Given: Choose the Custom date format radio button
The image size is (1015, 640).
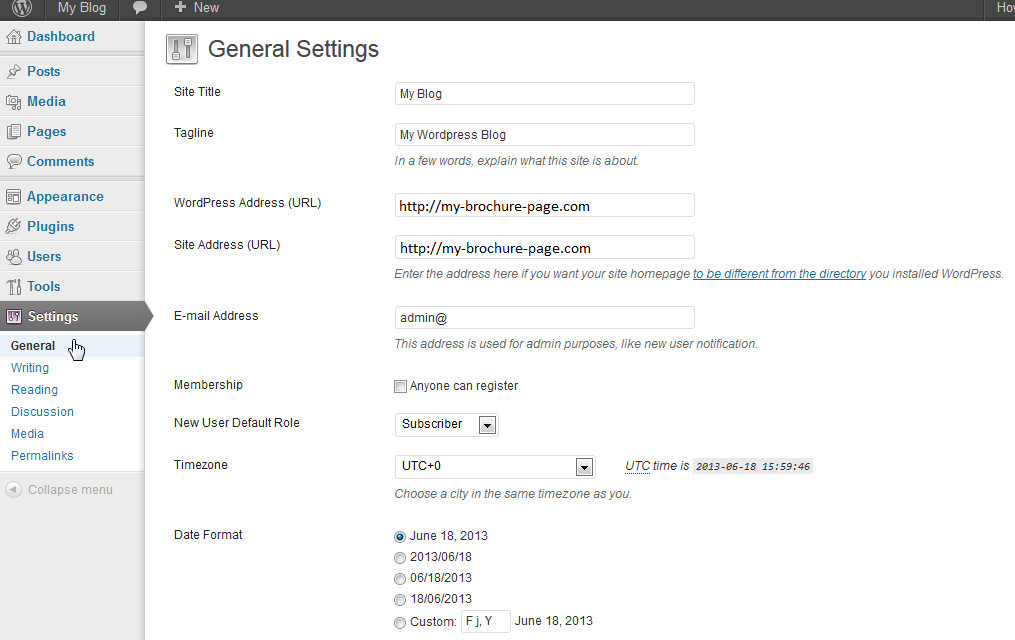Looking at the screenshot, I should (x=401, y=622).
